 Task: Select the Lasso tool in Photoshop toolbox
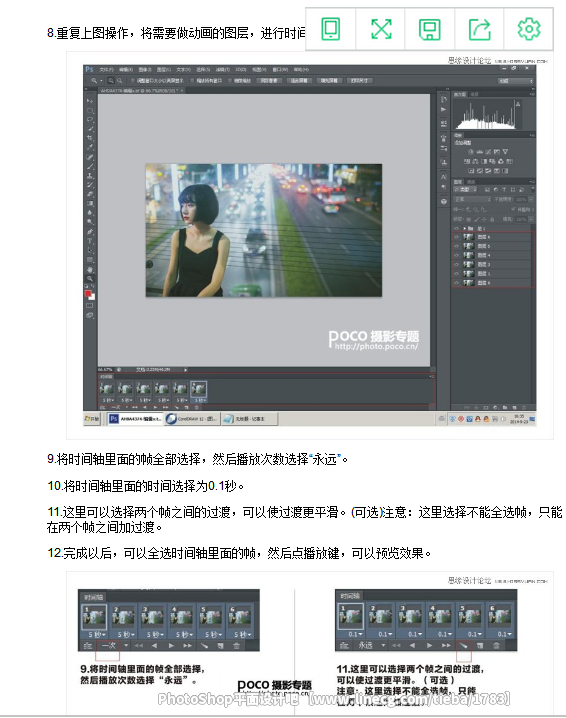90,119
